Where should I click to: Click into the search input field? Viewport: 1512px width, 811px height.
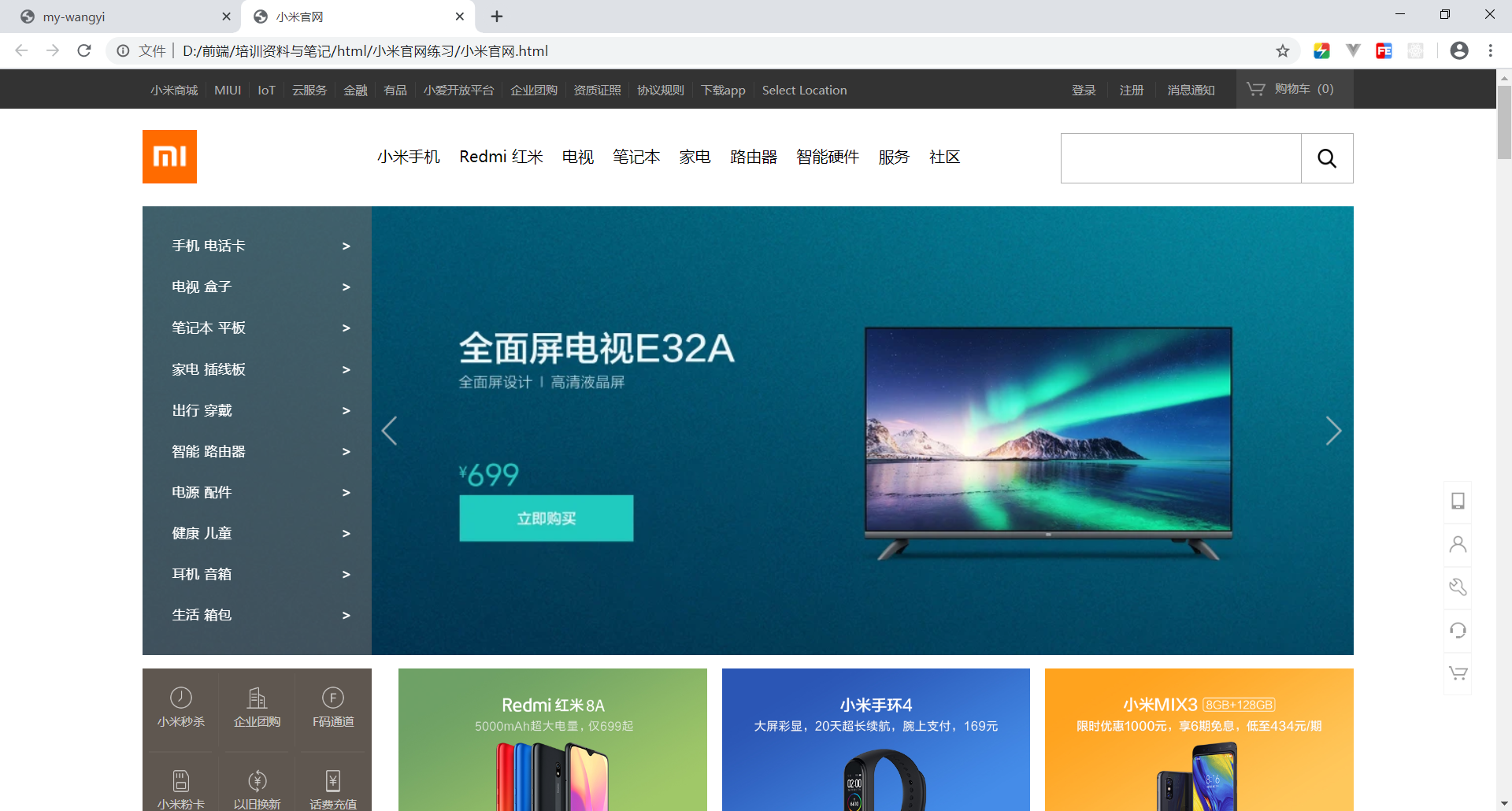[1181, 158]
